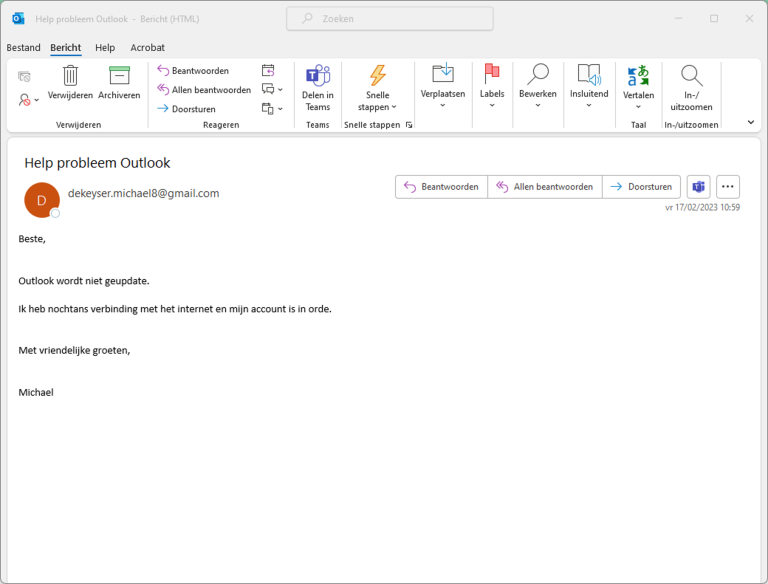Screen dimensions: 768x584
Task: Expand the Labels dropdown chevron
Action: pos(492,105)
